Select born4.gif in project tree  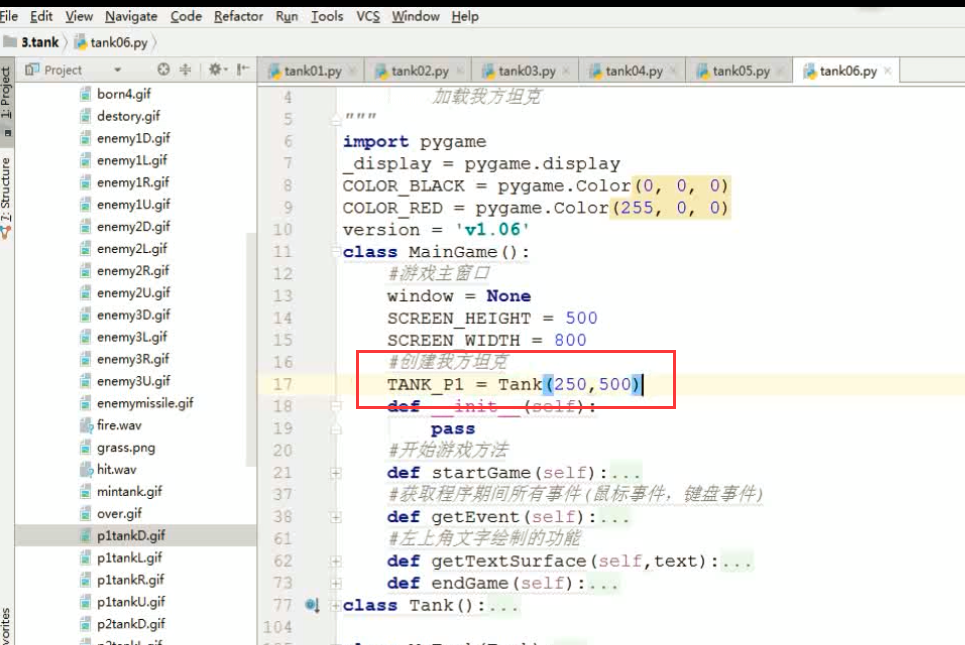pos(124,94)
